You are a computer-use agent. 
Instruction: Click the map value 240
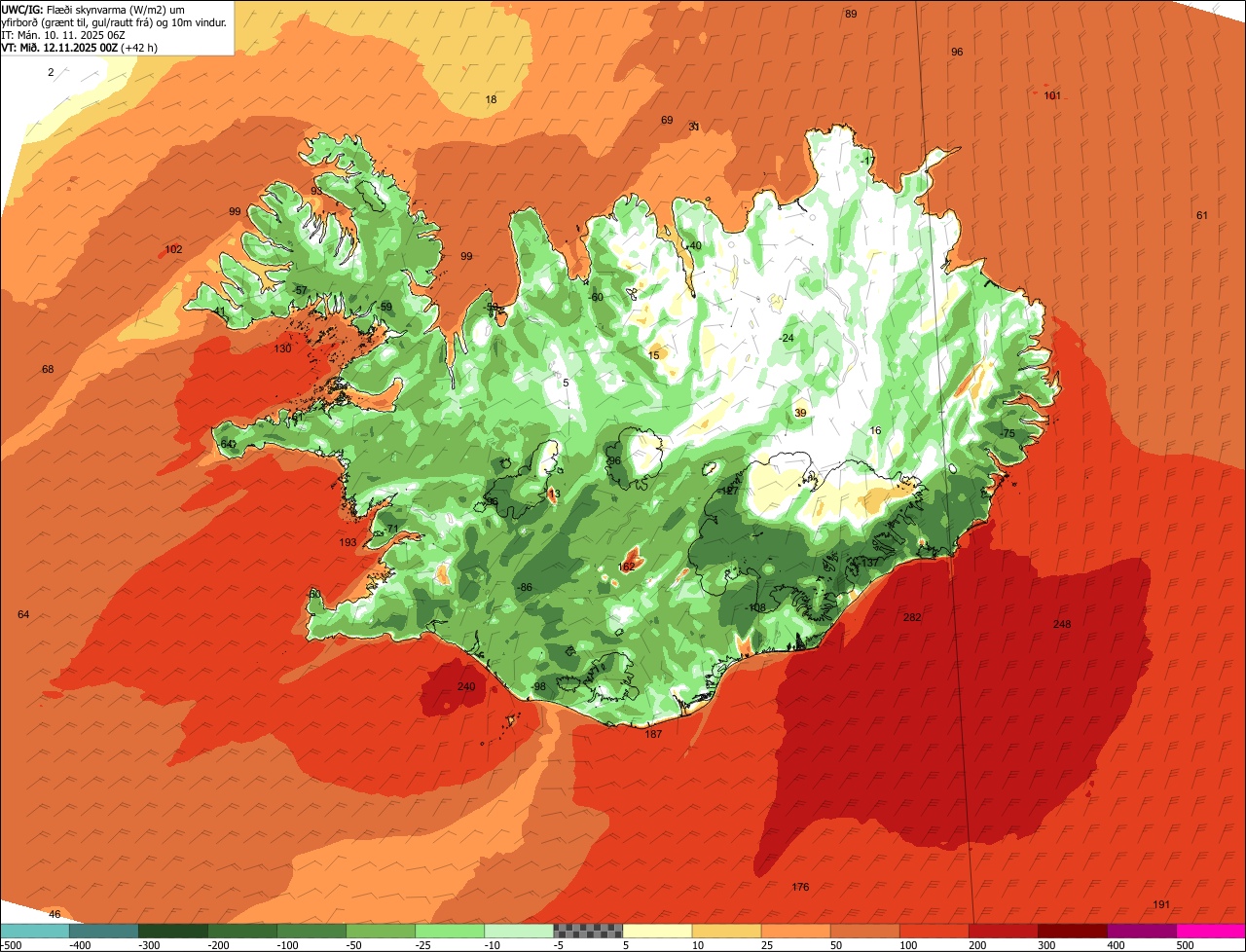(x=466, y=686)
